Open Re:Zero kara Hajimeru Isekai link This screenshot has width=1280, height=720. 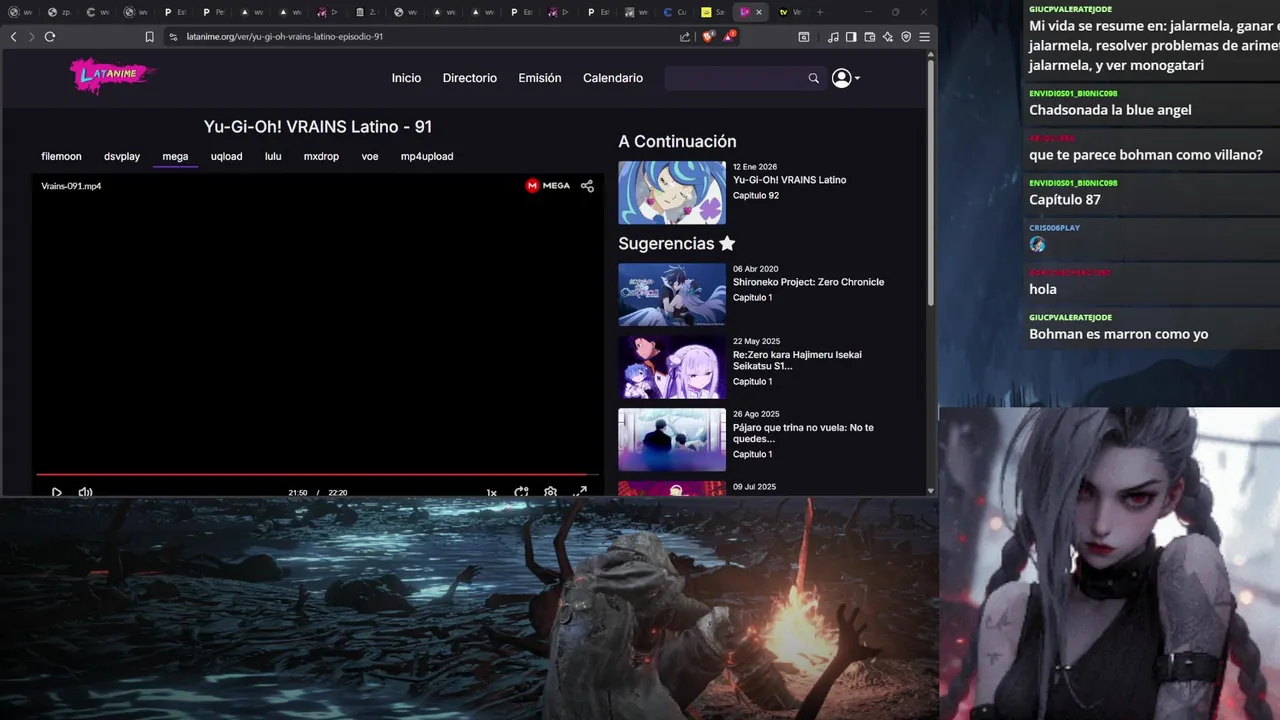(797, 360)
